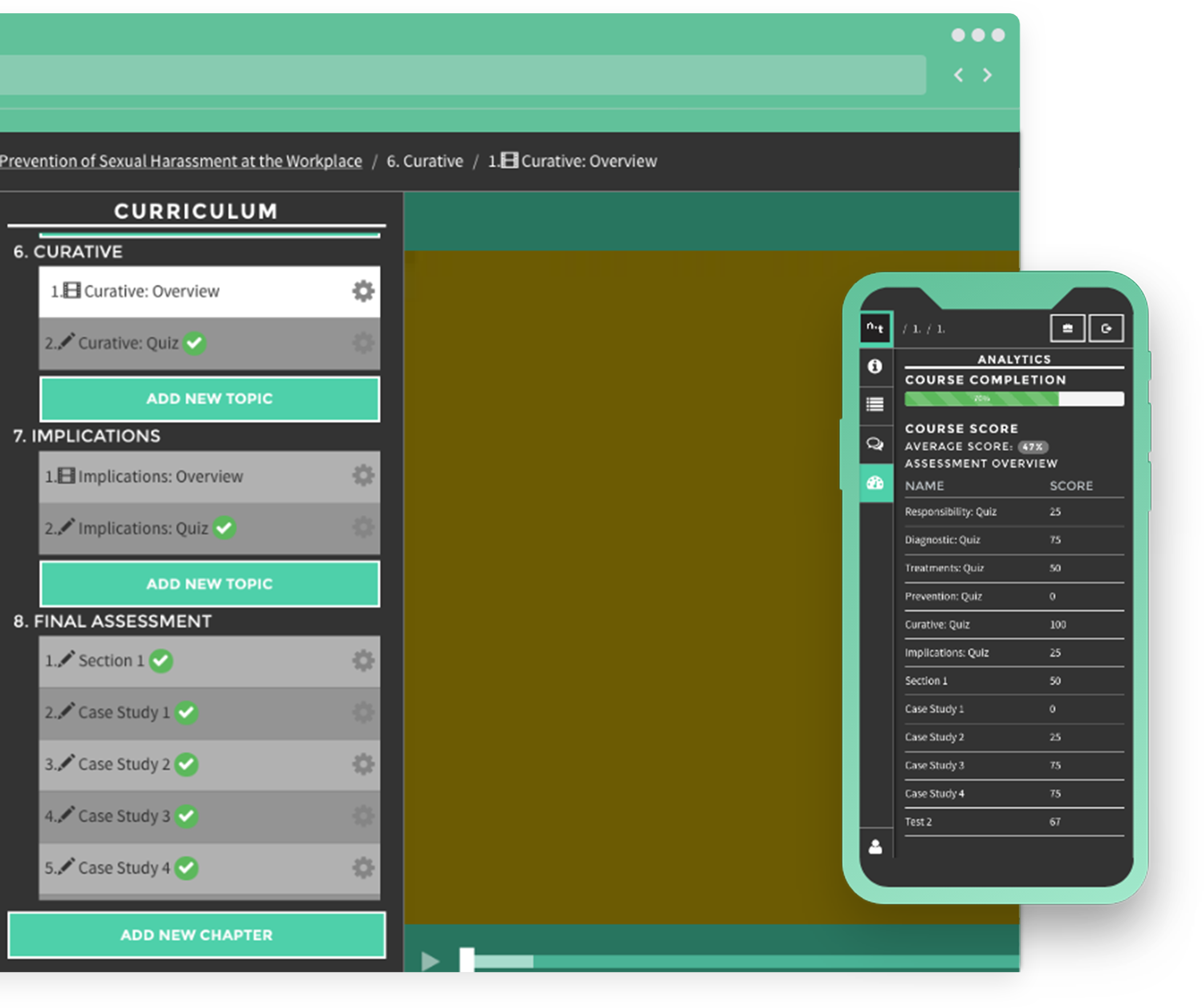This screenshot has width=1204, height=1008.
Task: Open settings gear for Curative: Overview
Action: [x=363, y=291]
